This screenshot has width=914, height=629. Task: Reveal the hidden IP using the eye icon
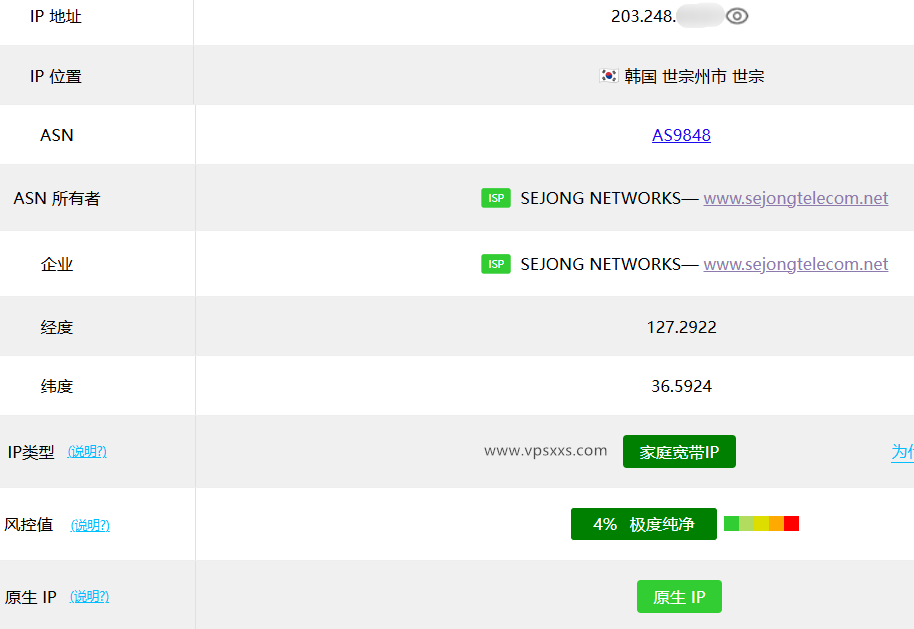click(x=737, y=16)
